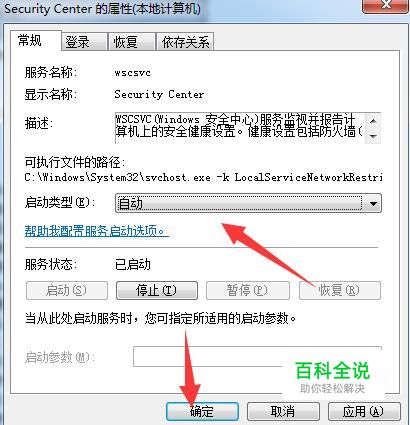This screenshot has height=425, width=410.
Task: Switch to the 依存关系 tab
Action: pos(185,42)
